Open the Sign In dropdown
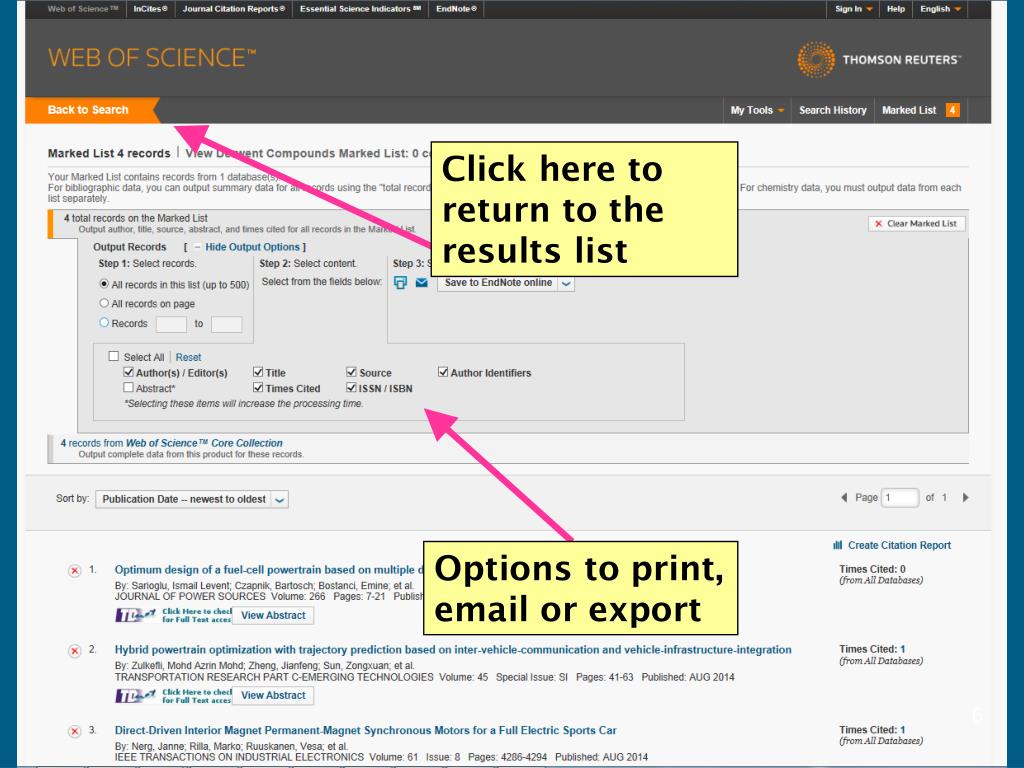Screen dimensions: 1024x768 click(x=853, y=9)
